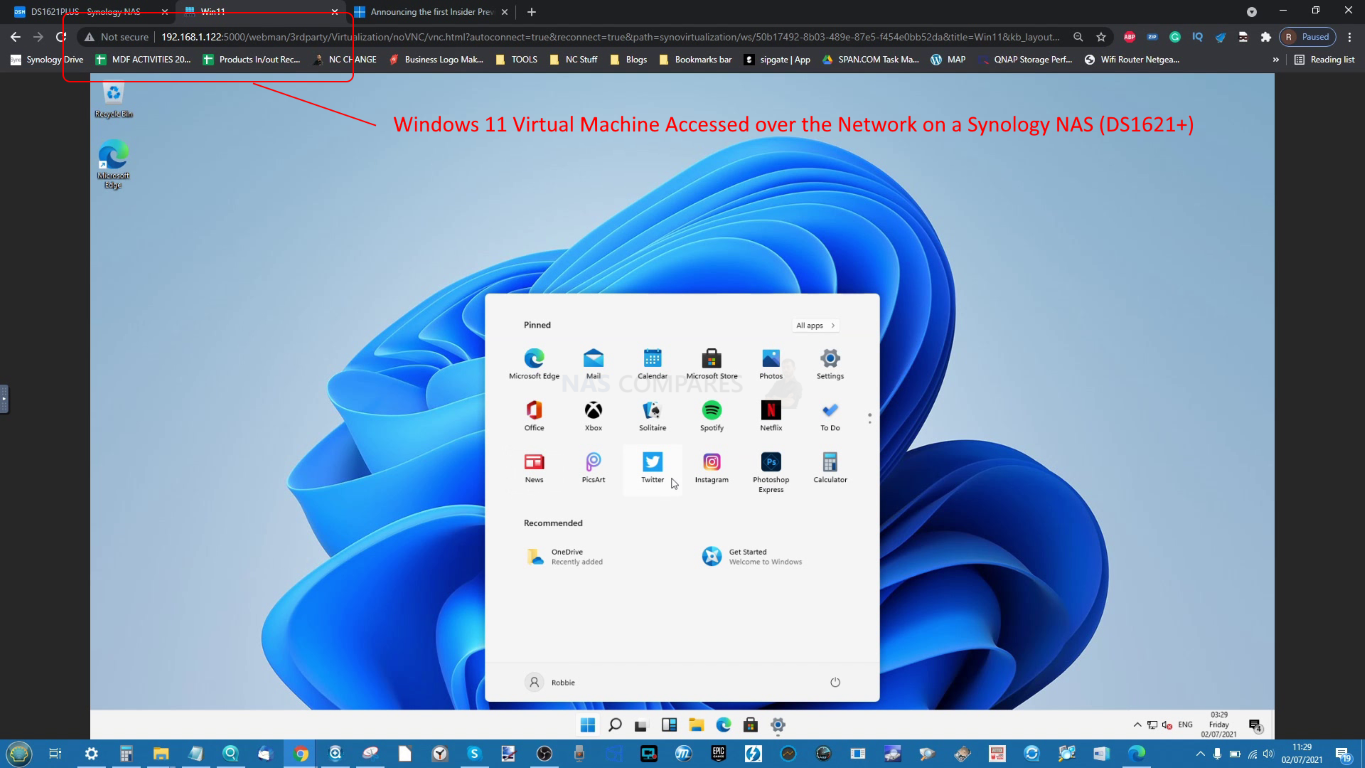
Task: Go back in Chrome
Action: tap(15, 37)
